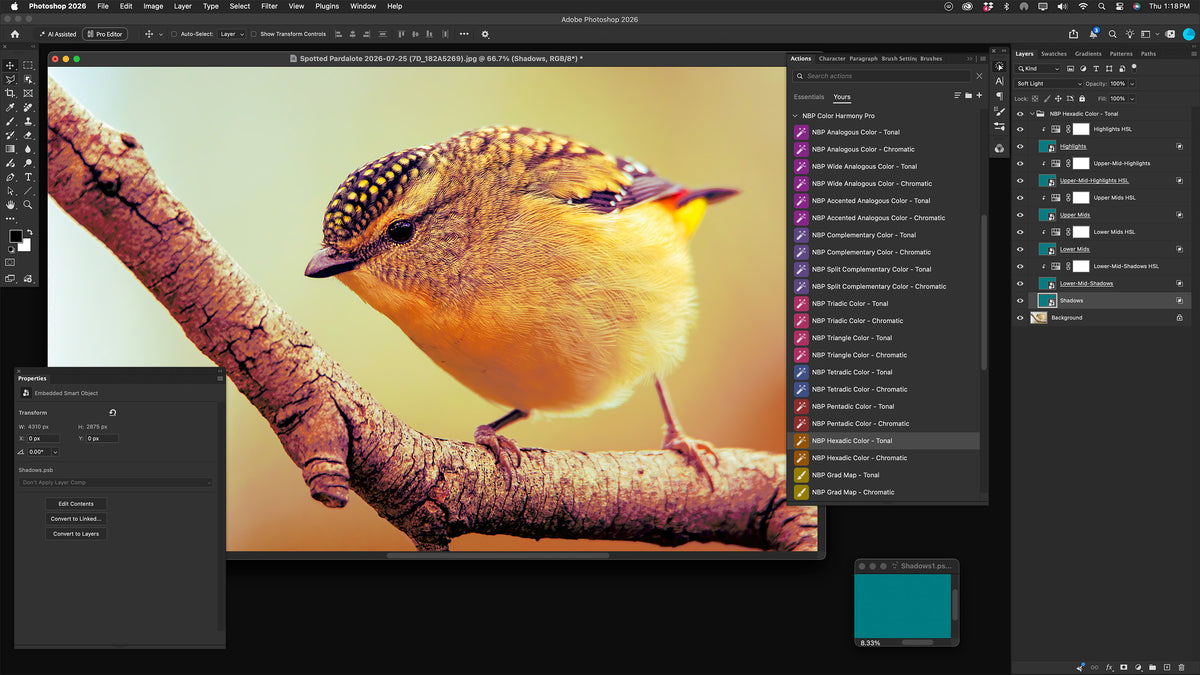Screen dimensions: 1200x675
Task: Clear the search actions field
Action: [x=979, y=76]
